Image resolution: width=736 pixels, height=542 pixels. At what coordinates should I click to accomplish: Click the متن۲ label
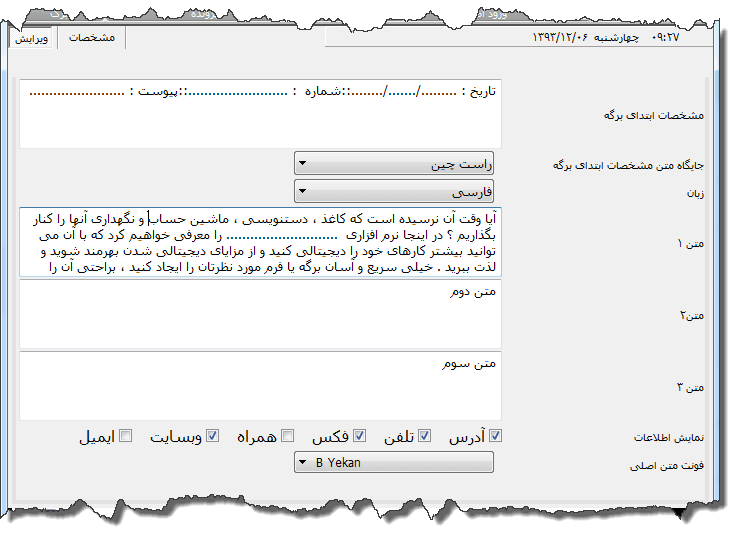pyautogui.click(x=692, y=315)
